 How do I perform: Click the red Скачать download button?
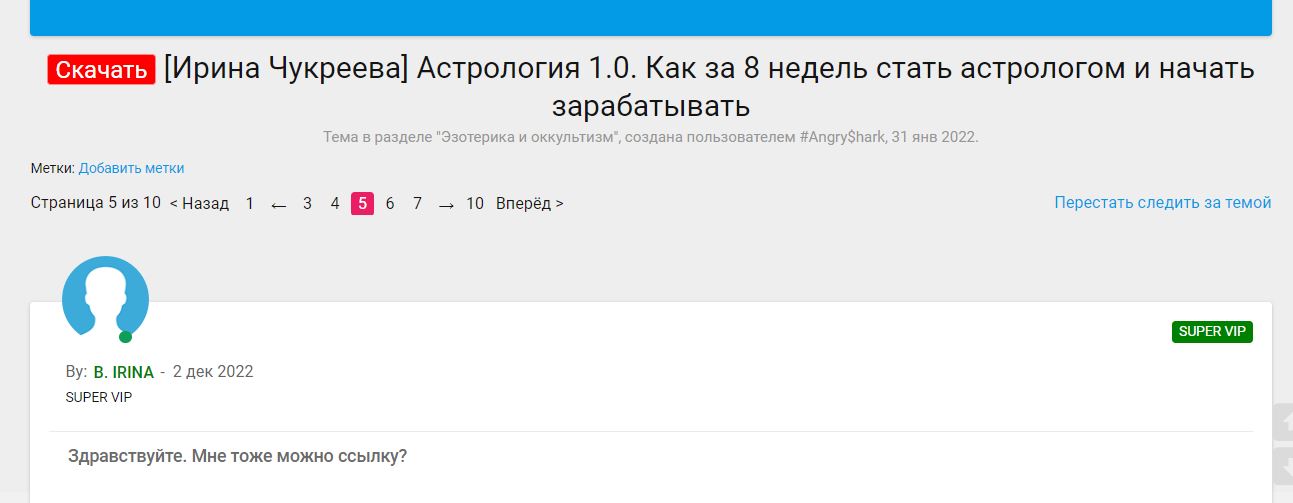coord(101,70)
